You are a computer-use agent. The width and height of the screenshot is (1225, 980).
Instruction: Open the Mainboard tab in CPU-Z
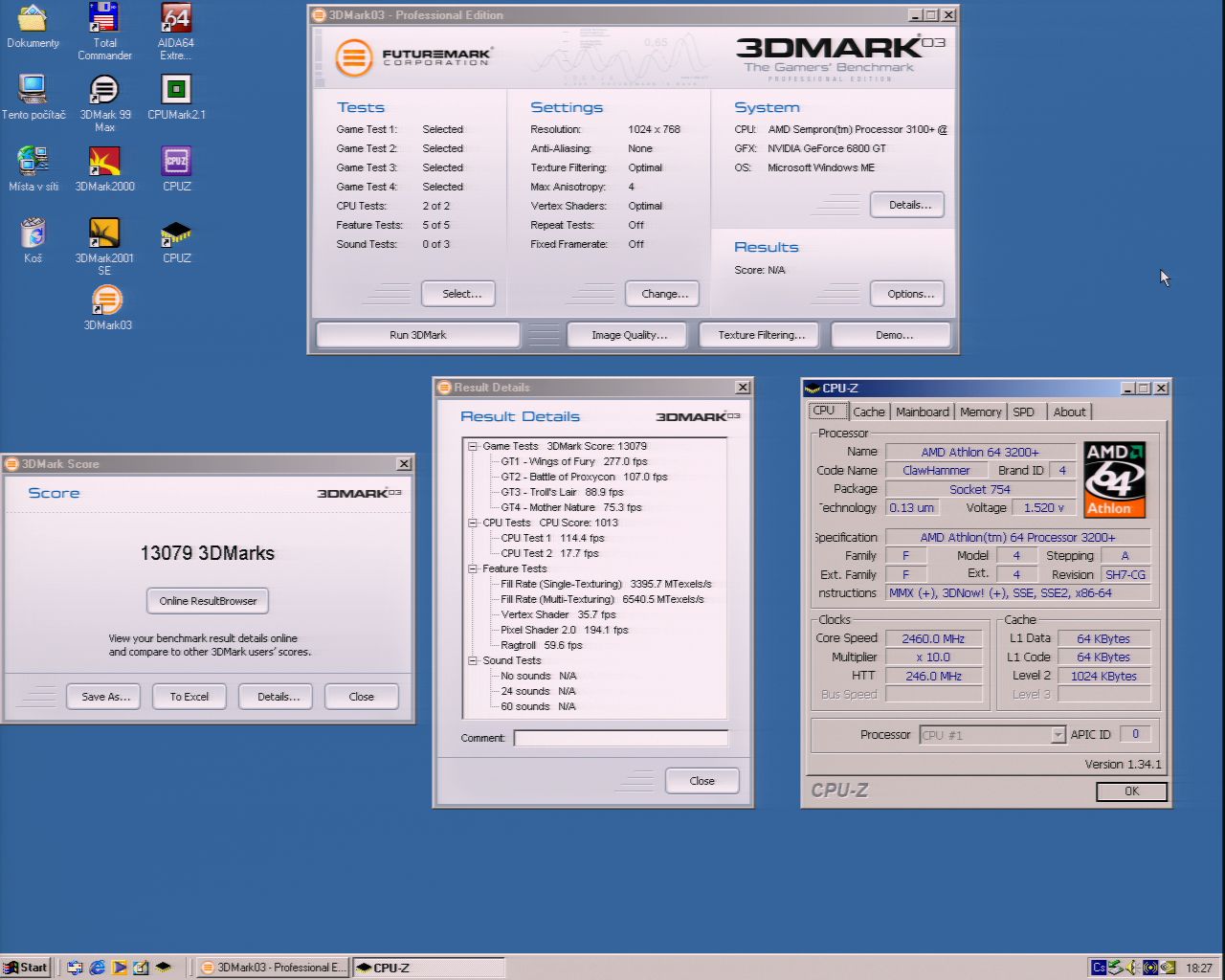tap(923, 412)
